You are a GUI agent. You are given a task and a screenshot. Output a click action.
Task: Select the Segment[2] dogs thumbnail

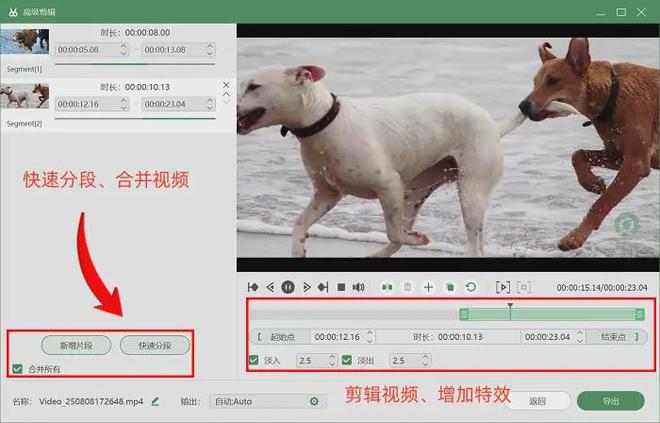(25, 96)
